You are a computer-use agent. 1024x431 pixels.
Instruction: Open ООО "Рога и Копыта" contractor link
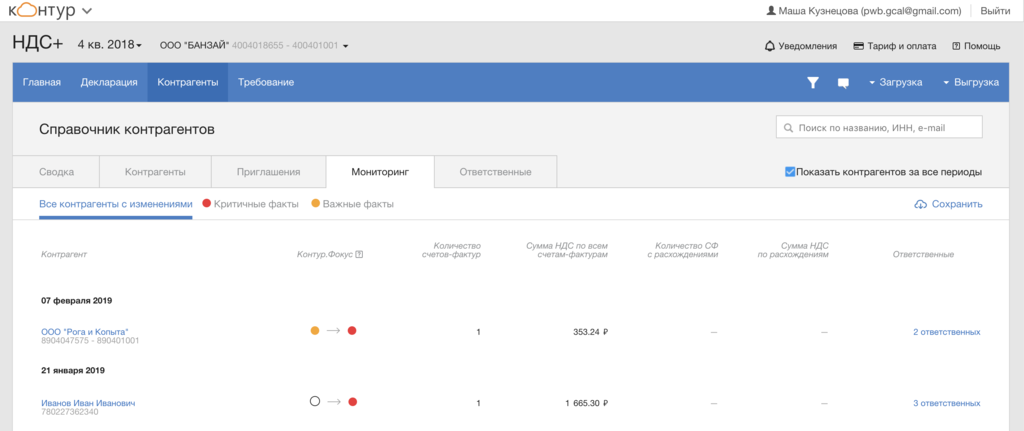(x=85, y=332)
